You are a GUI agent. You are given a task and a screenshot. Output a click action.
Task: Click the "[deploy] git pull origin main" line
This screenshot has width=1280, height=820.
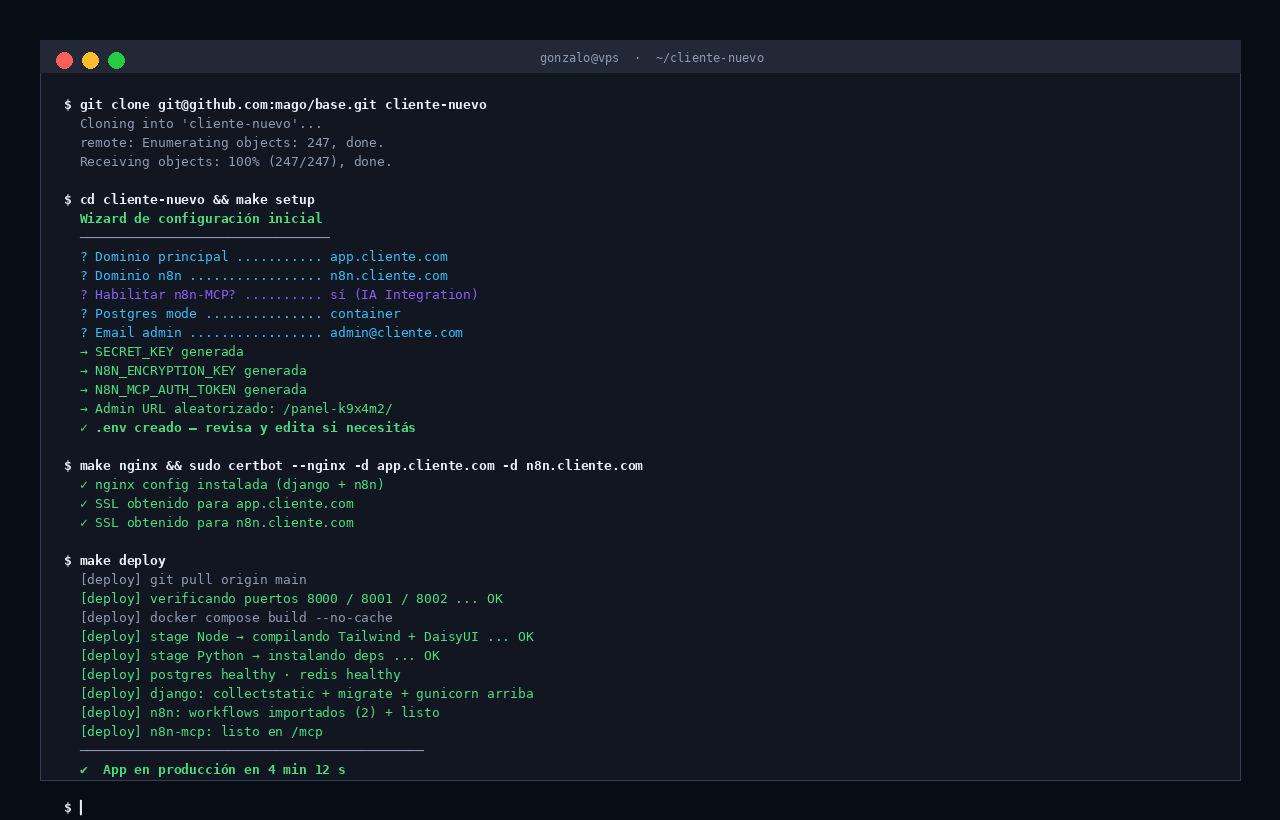(193, 580)
